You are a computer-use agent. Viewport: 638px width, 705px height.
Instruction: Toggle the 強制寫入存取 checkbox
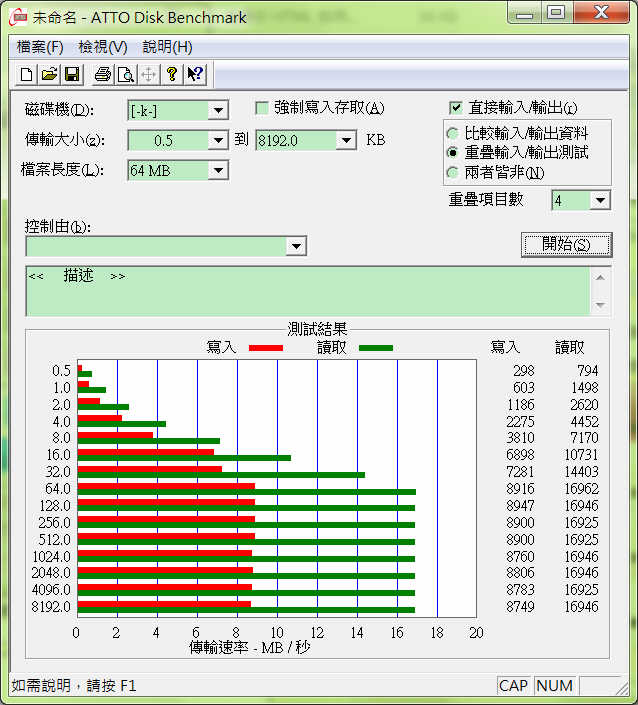pyautogui.click(x=262, y=108)
